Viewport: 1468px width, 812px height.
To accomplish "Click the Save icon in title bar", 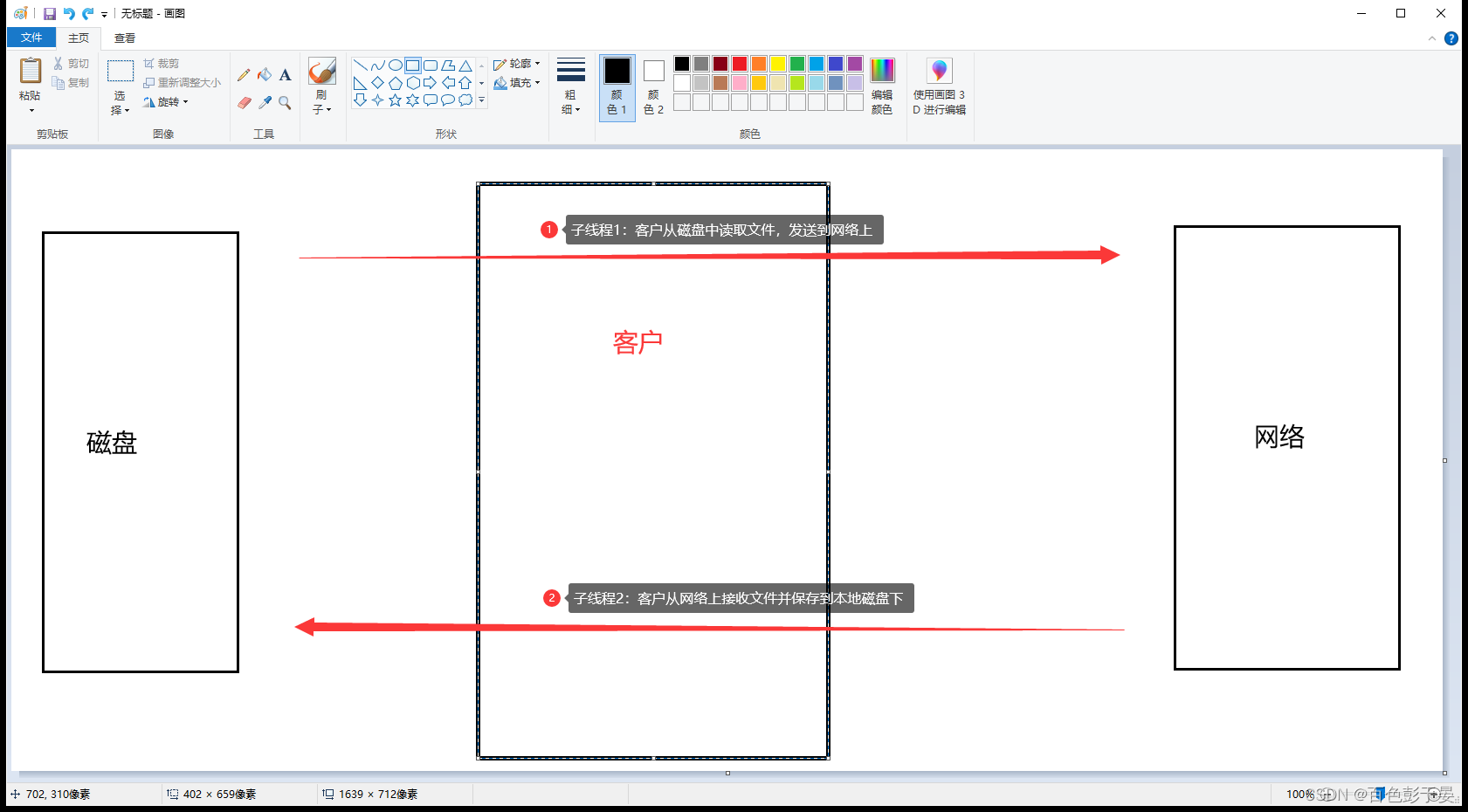I will pyautogui.click(x=50, y=14).
